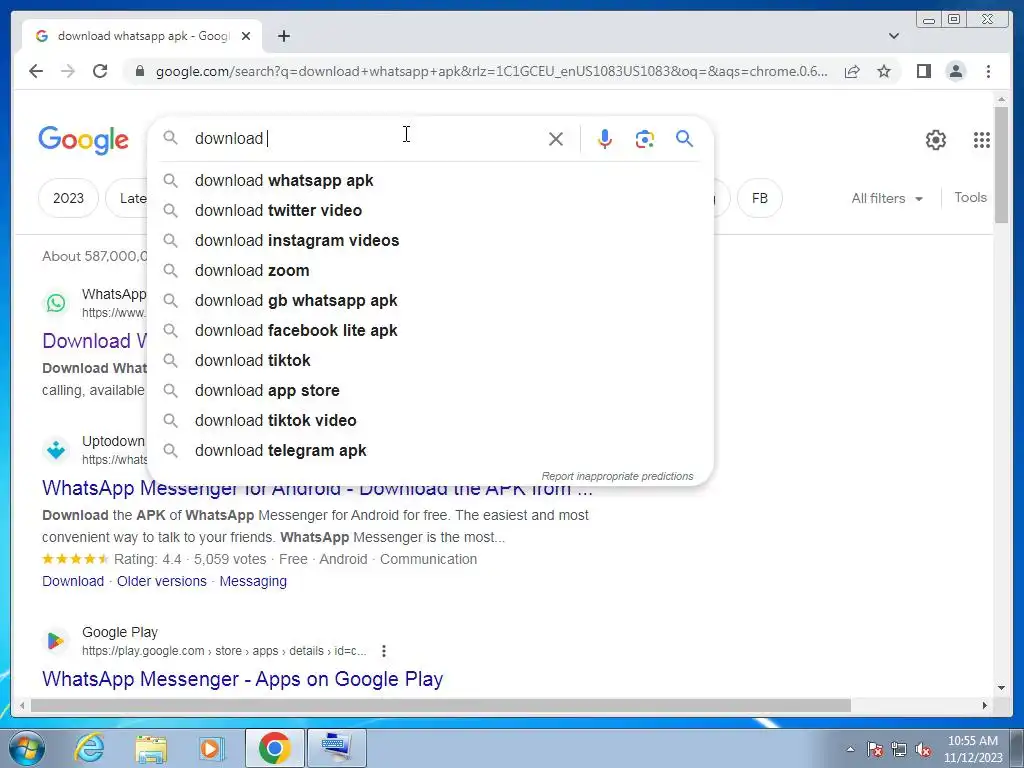Click the Uptodown favicon
Viewport: 1024px width, 768px height.
[x=56, y=450]
